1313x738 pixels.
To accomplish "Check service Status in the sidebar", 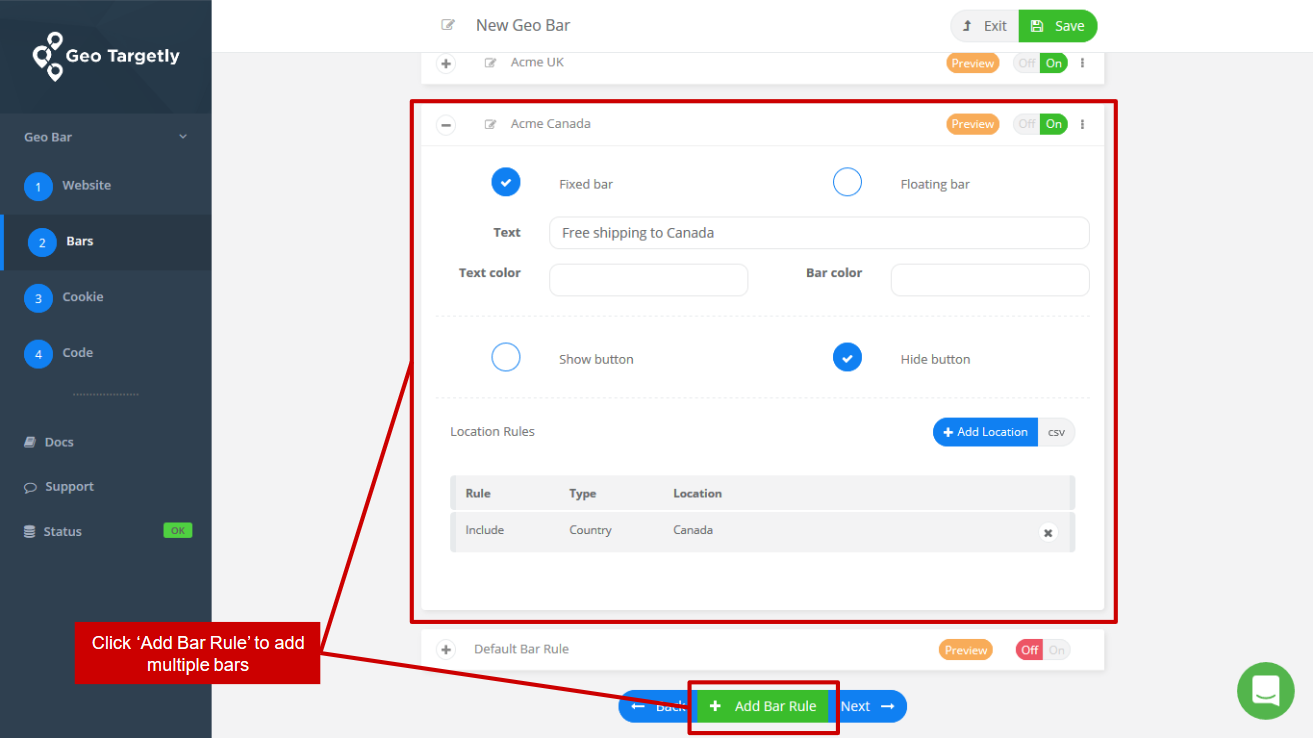I will coord(60,531).
